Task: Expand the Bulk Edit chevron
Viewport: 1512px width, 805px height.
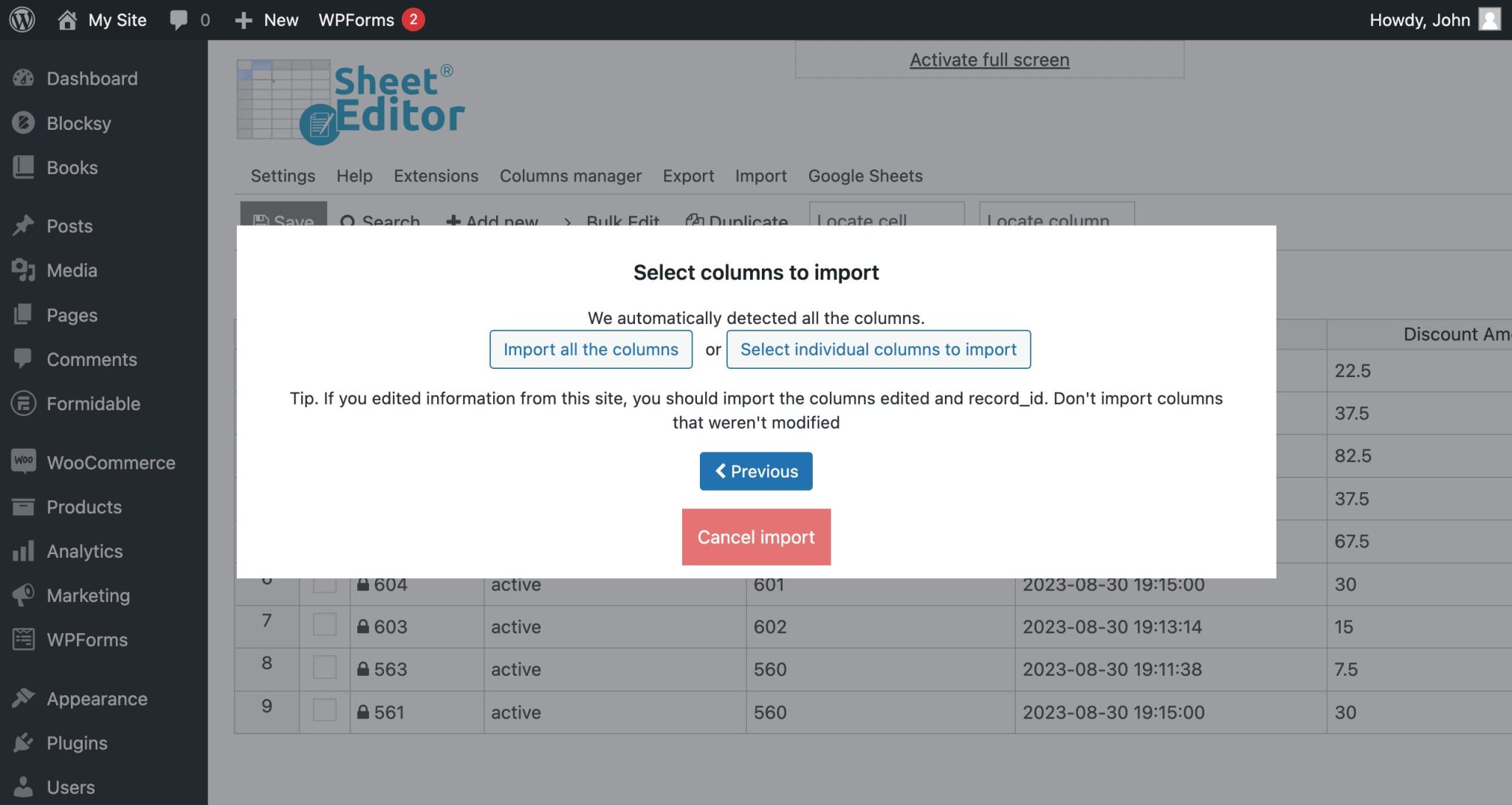Action: click(567, 221)
